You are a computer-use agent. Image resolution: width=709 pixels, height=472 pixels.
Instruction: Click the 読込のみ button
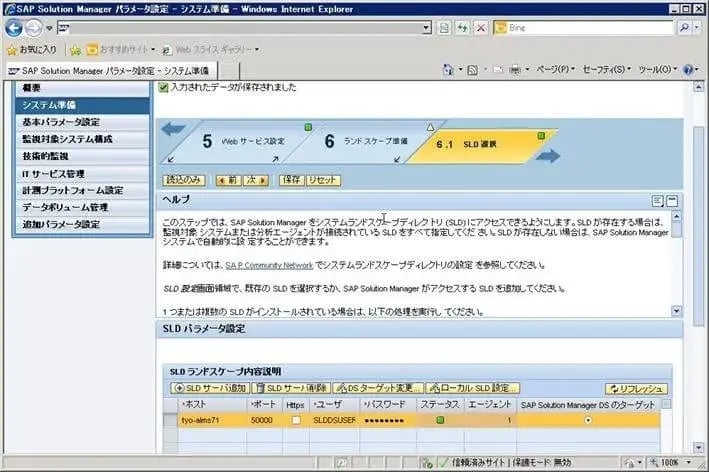point(184,180)
